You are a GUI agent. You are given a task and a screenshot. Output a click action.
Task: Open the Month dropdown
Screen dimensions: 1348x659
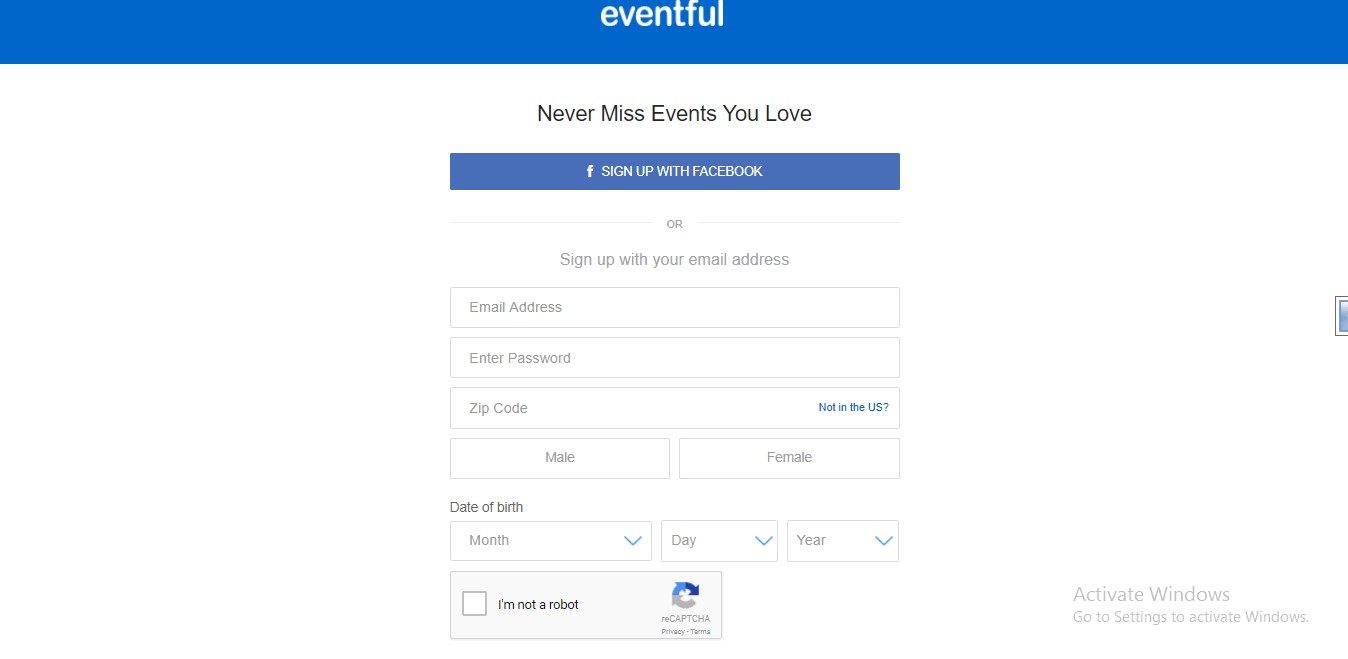click(551, 541)
